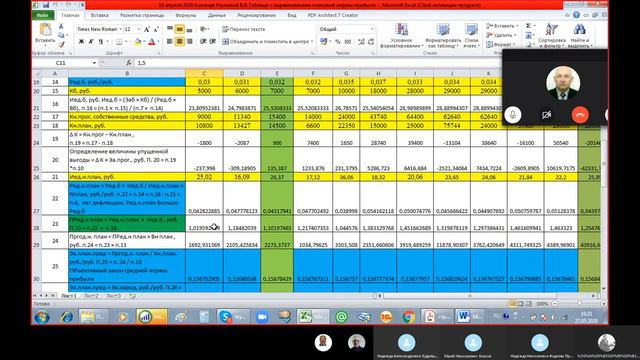Click the Cut scissors icon
Screen dimensions: 640x360
click(x=61, y=27)
